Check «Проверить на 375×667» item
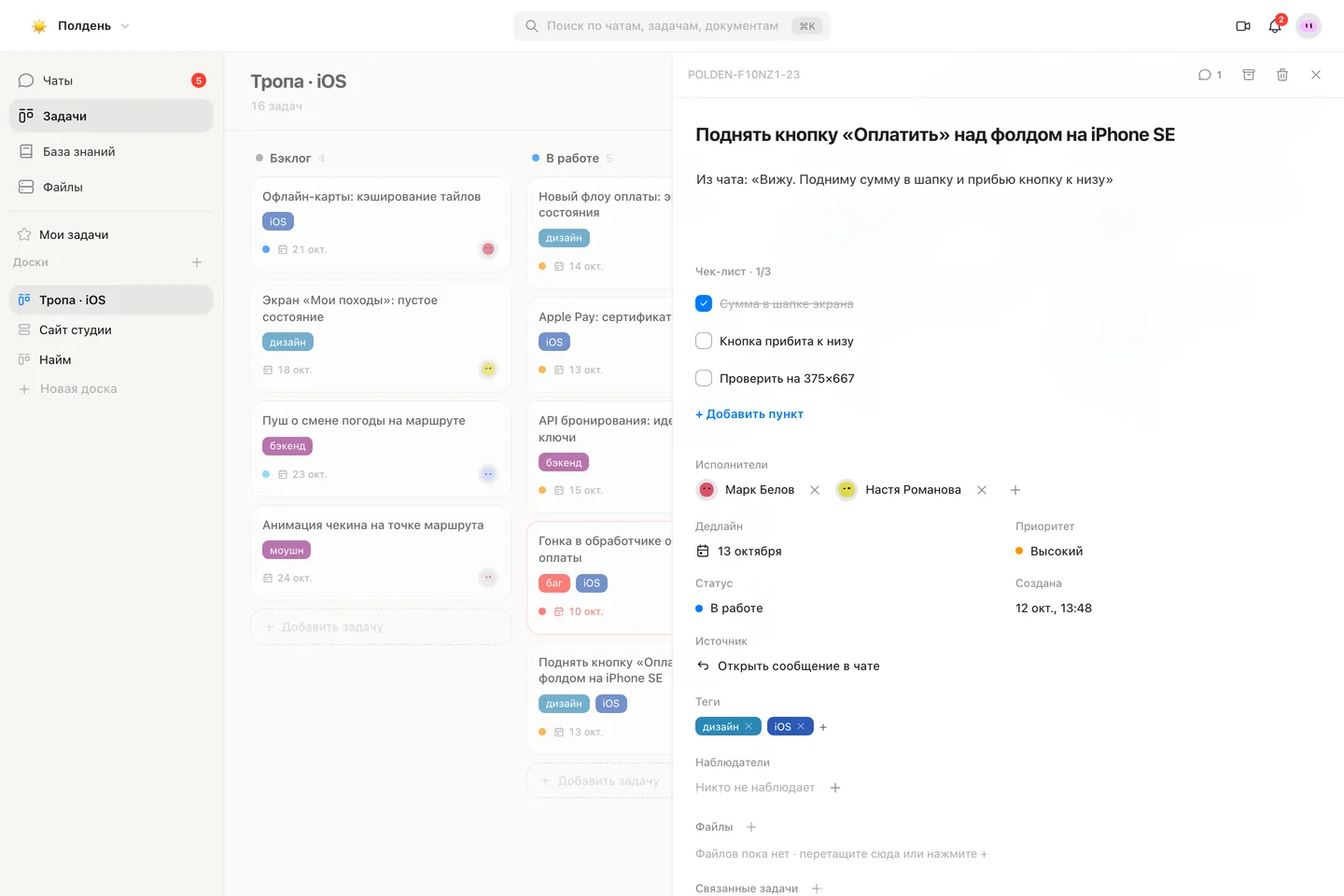The width and height of the screenshot is (1344, 896). click(704, 378)
